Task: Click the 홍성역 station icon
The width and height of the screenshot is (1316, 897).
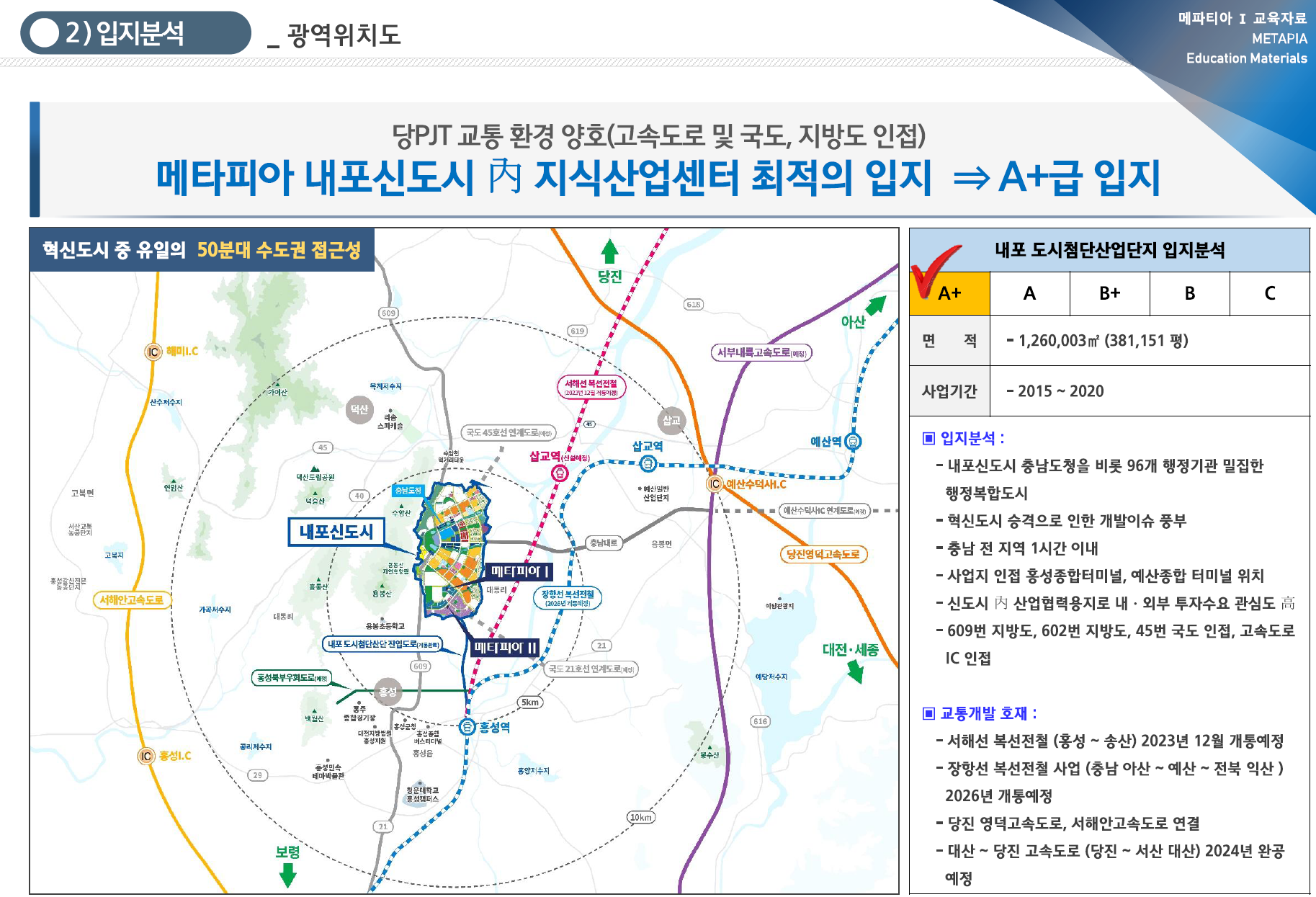Action: tap(467, 727)
